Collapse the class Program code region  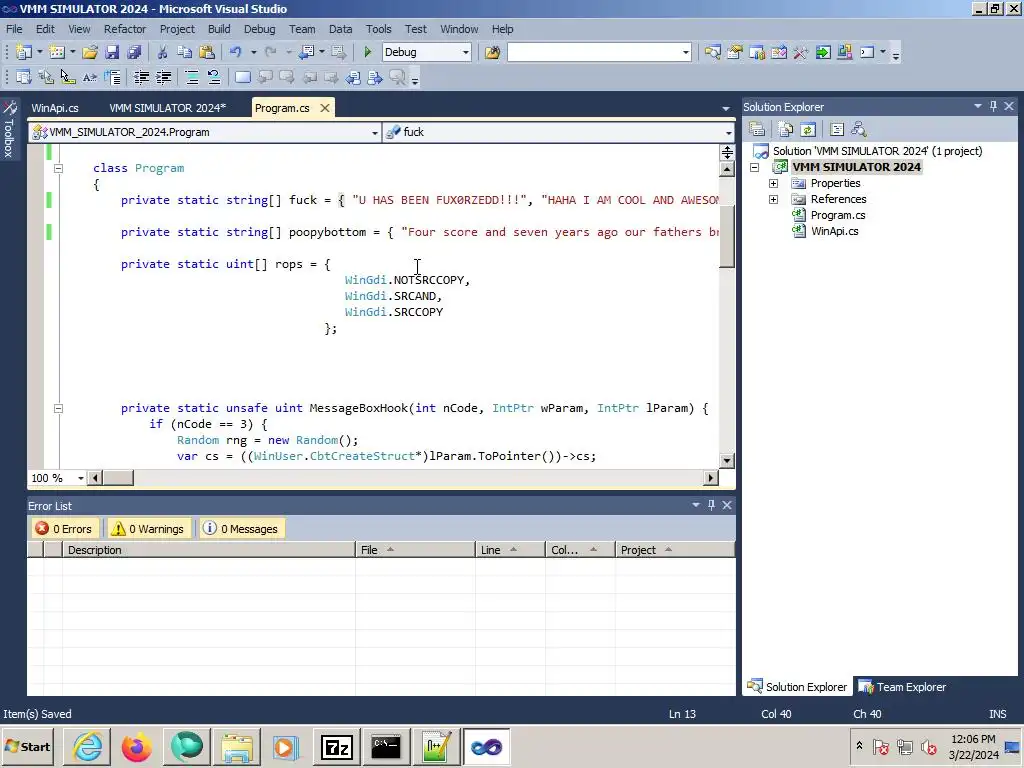click(58, 168)
